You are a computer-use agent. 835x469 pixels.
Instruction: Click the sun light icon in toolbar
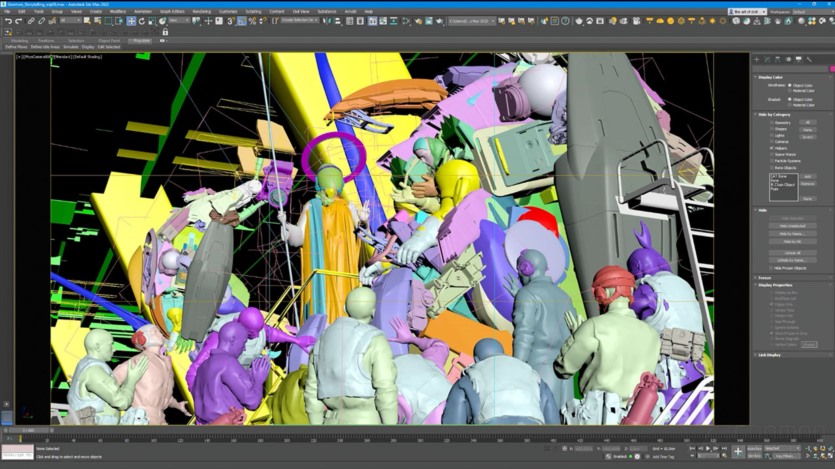pyautogui.click(x=712, y=21)
